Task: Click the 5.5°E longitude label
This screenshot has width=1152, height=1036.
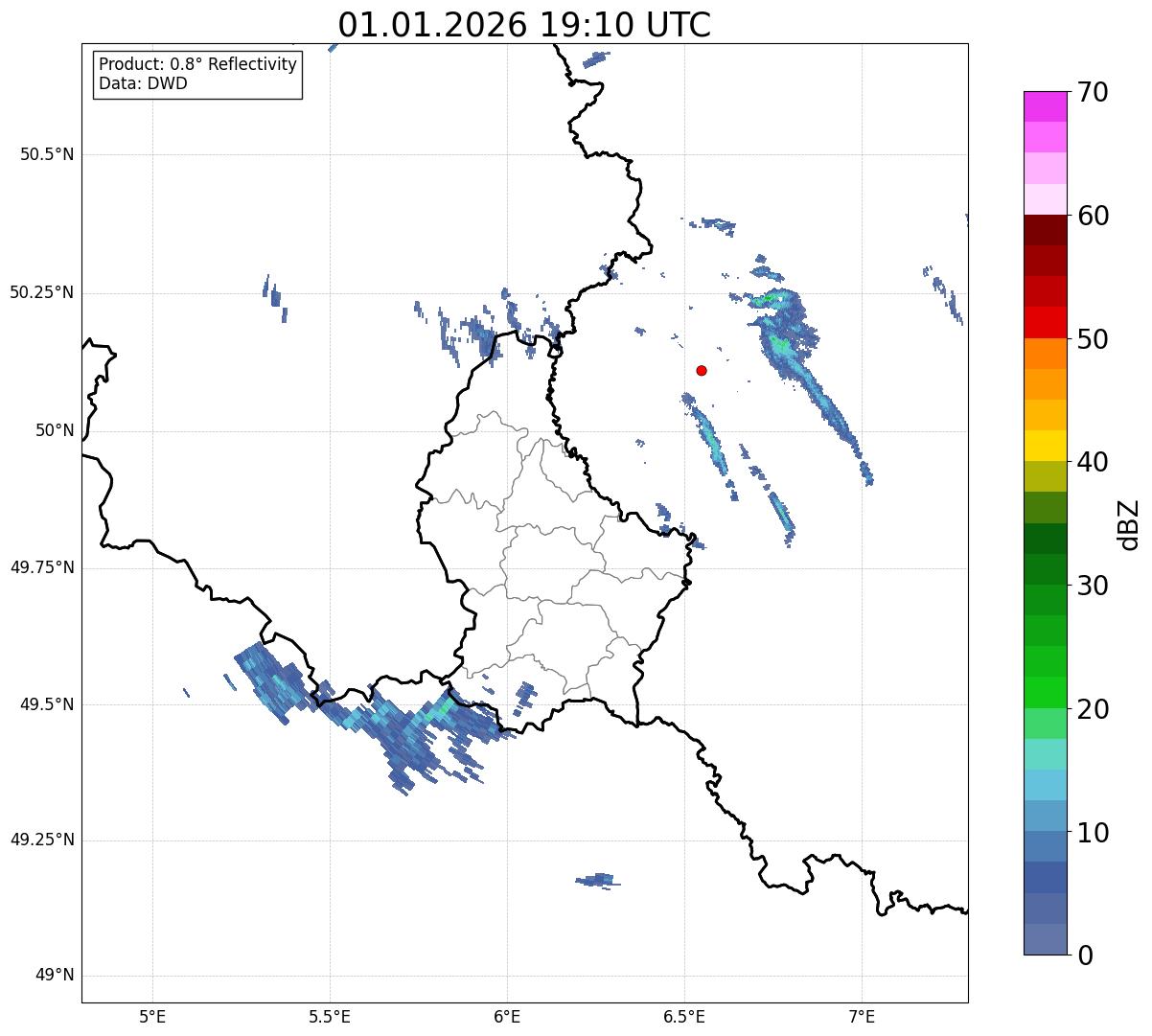Action: click(330, 1017)
